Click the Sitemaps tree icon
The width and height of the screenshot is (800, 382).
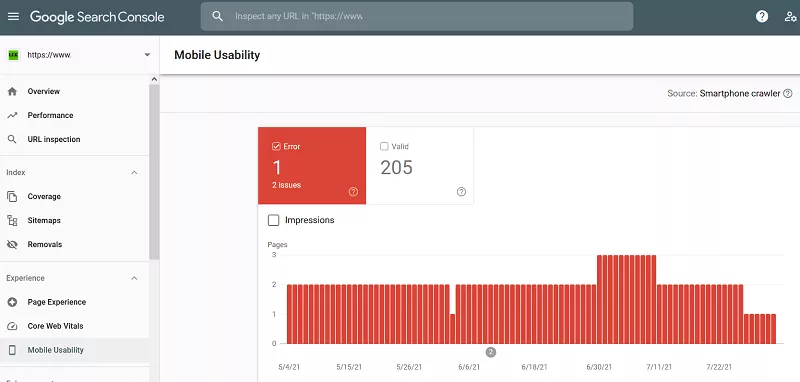tap(12, 220)
